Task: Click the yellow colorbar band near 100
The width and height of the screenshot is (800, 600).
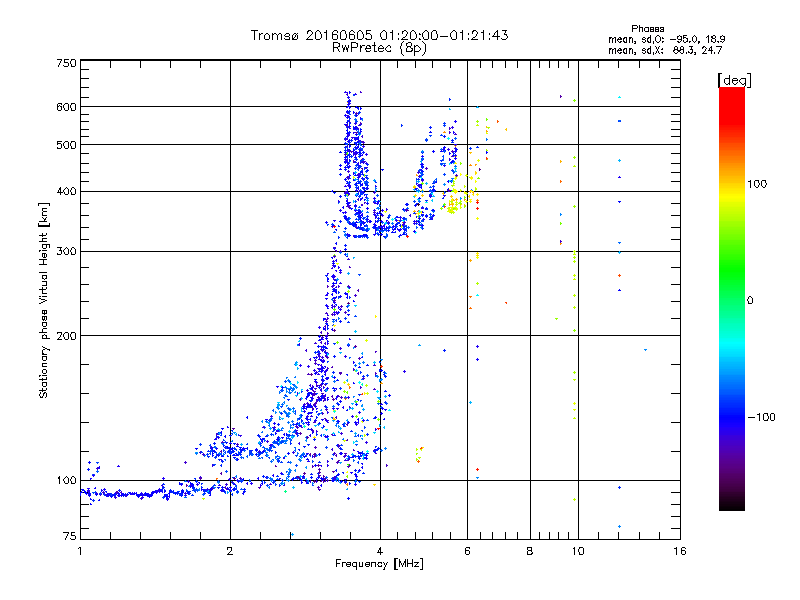Action: pos(732,196)
